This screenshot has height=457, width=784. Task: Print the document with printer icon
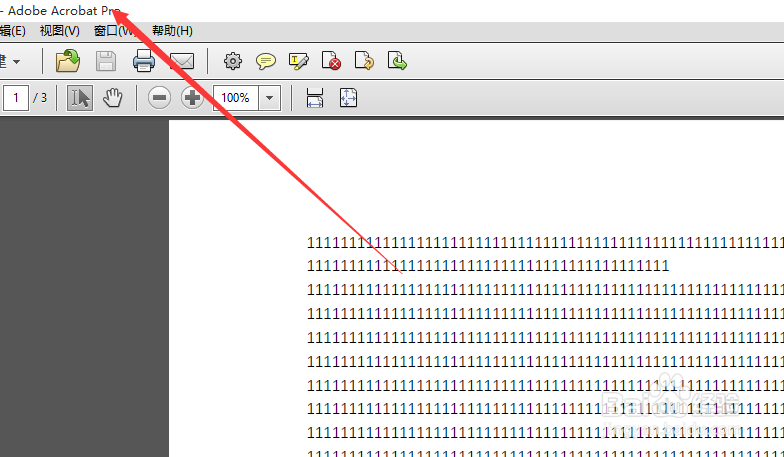[x=144, y=61]
